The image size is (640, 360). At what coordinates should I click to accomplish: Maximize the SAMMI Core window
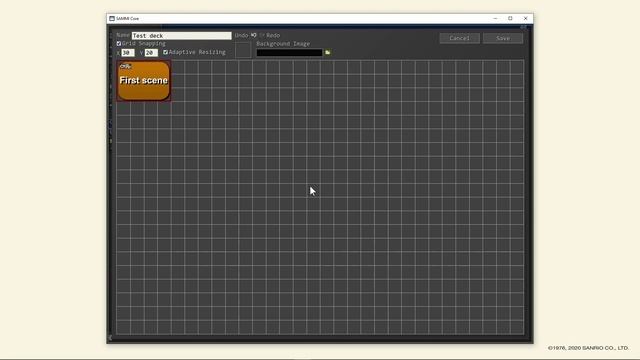(x=510, y=18)
